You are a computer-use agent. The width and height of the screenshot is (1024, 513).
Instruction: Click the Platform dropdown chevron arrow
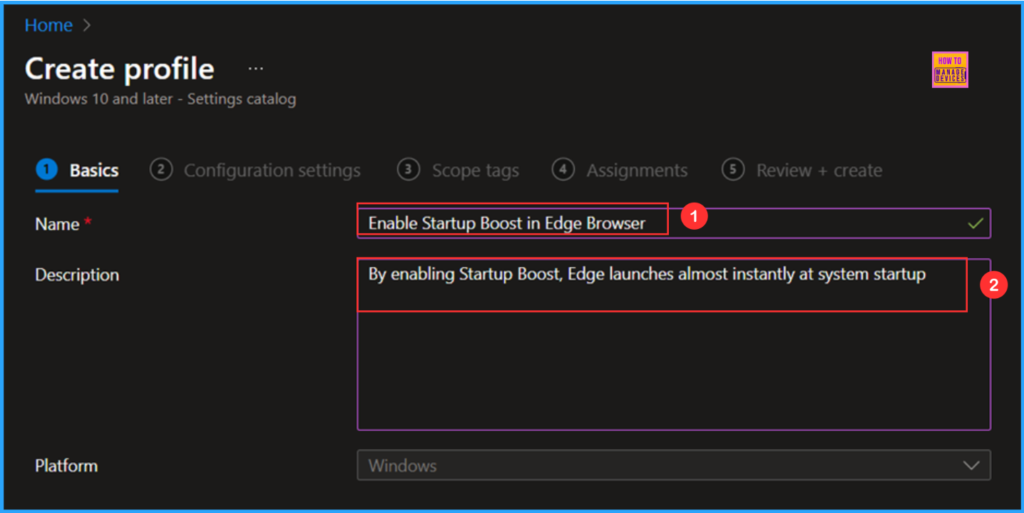click(x=971, y=466)
